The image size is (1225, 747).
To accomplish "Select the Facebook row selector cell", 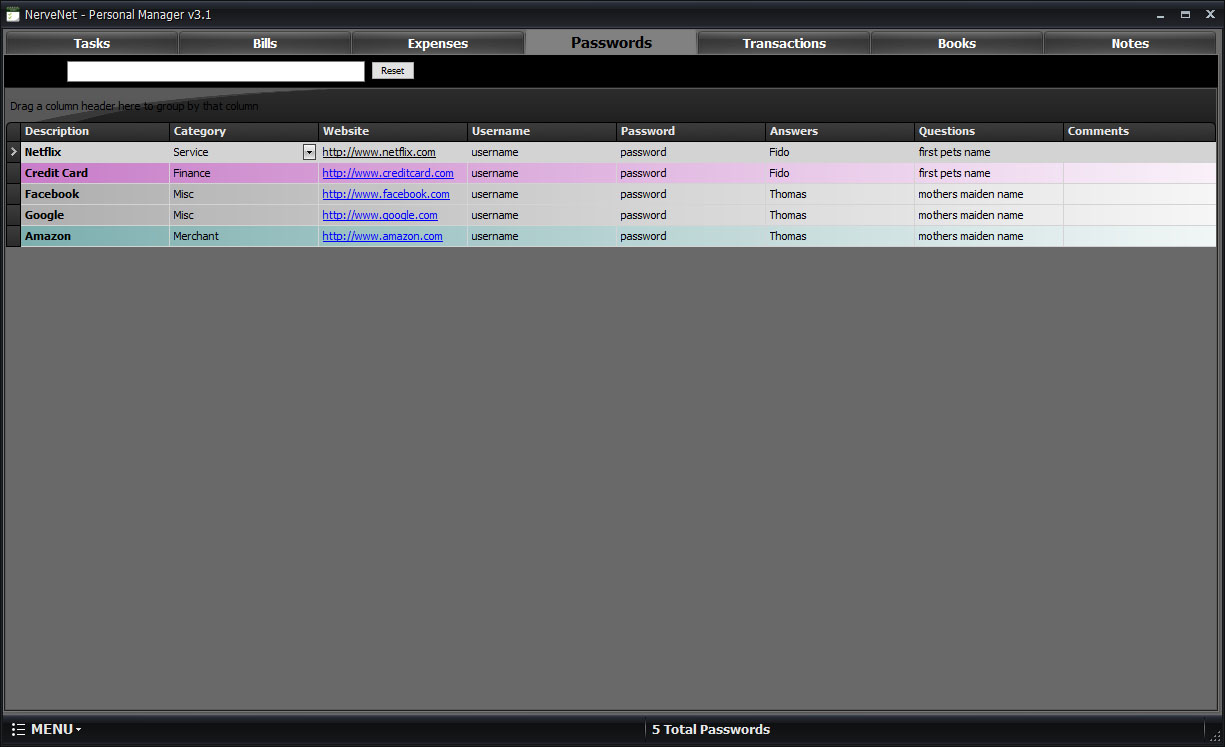I will [x=13, y=194].
